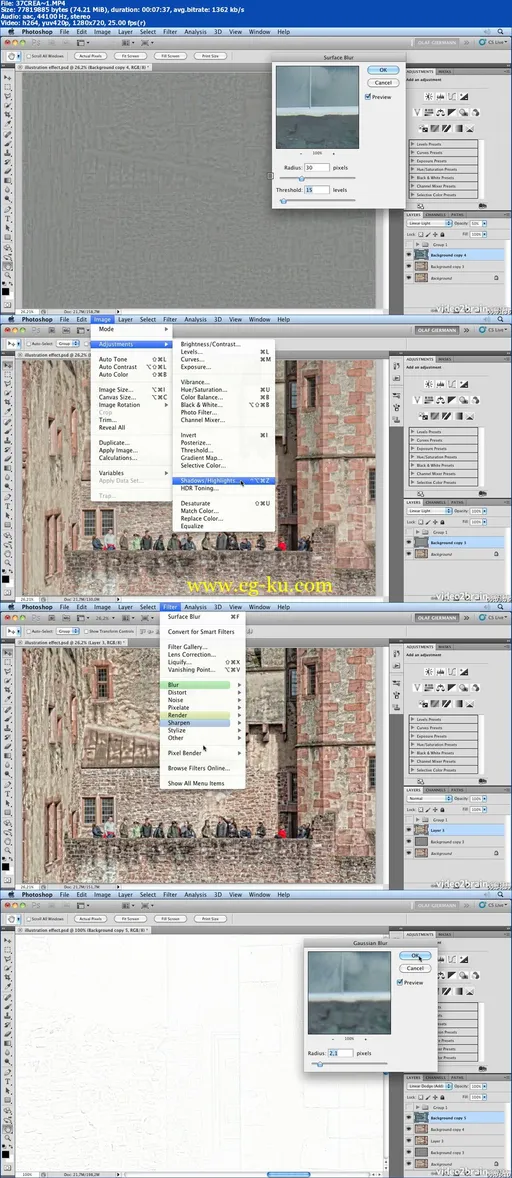The width and height of the screenshot is (512, 1178).
Task: Select the Rectangular Marquee tool beside the open Image menu
Action: click(x=8, y=375)
